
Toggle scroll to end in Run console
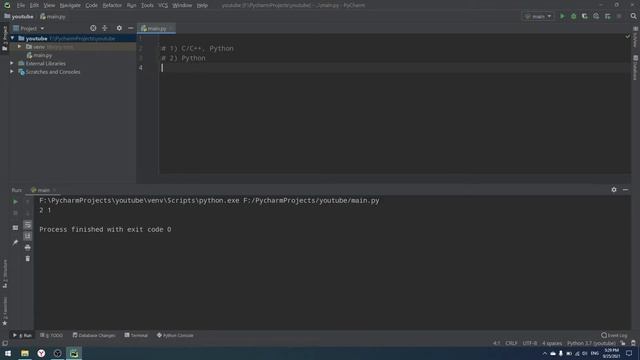[x=28, y=236]
